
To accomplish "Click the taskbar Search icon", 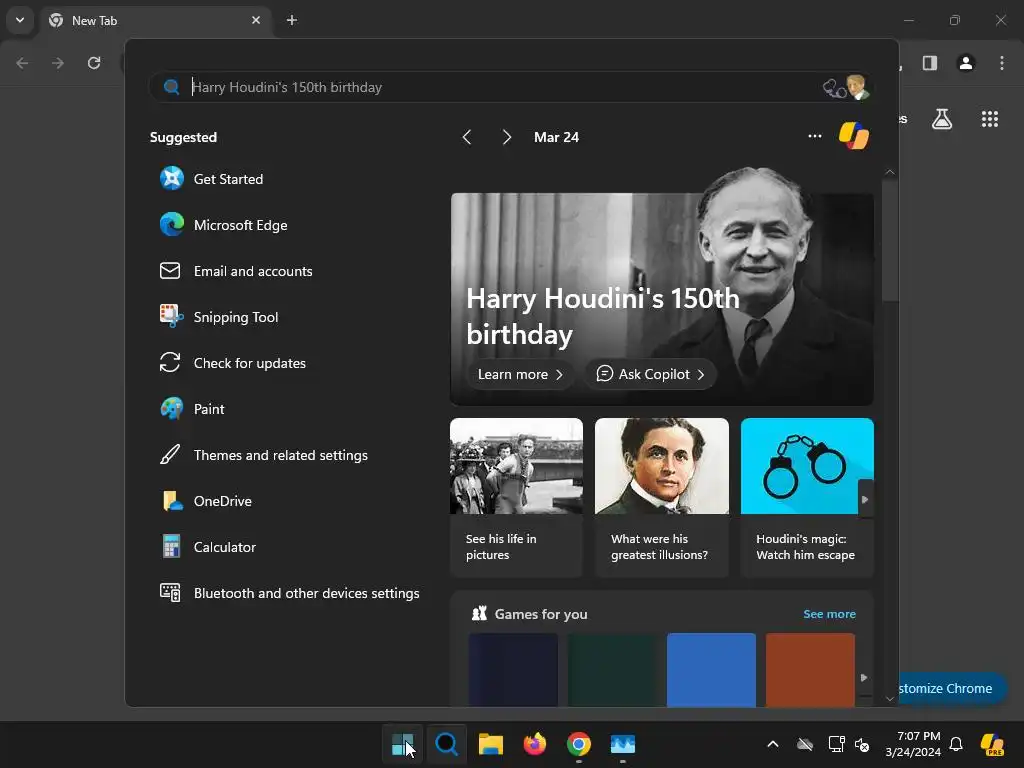I will [x=447, y=744].
